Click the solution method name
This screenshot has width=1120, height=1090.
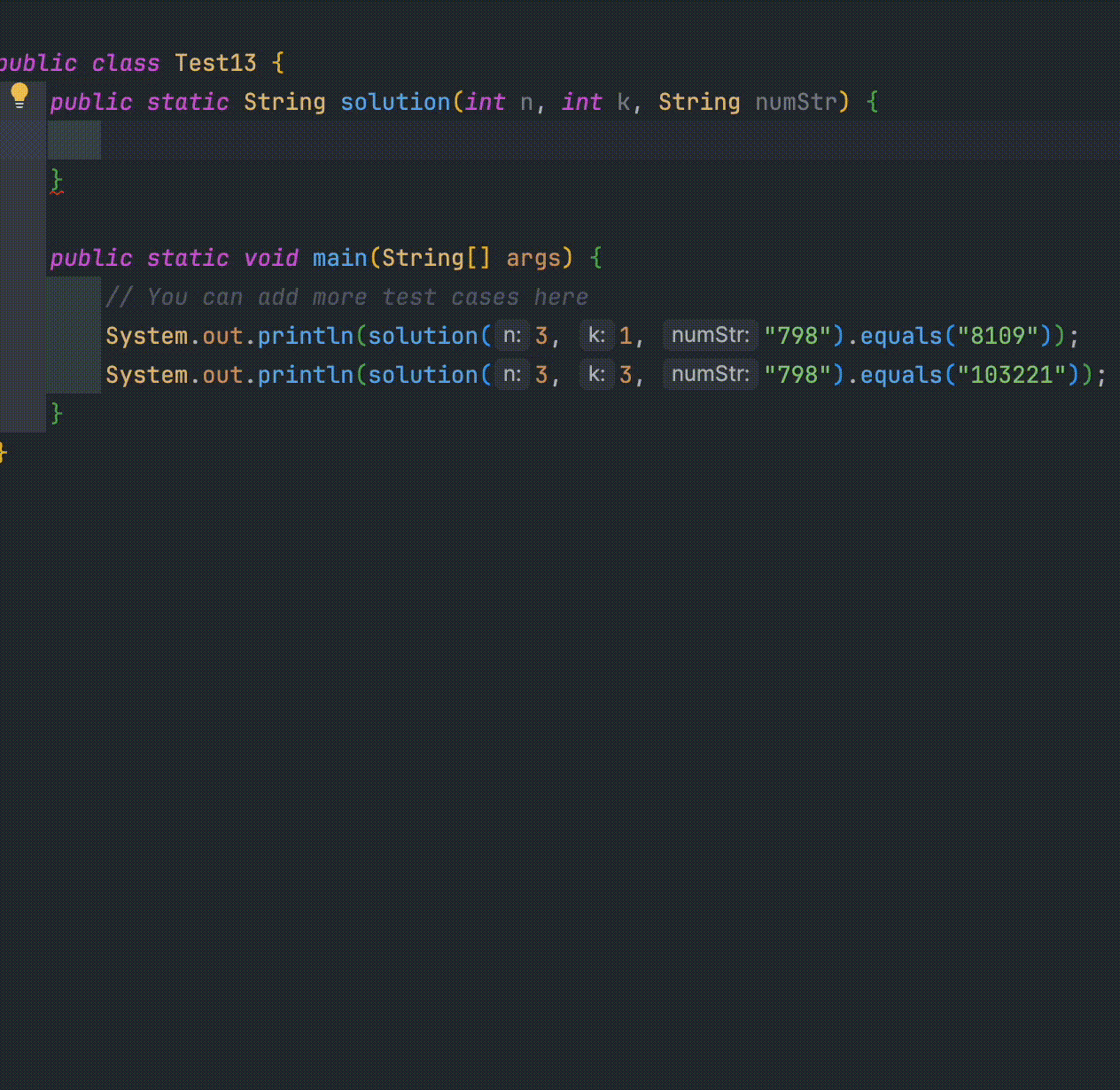pyautogui.click(x=395, y=102)
